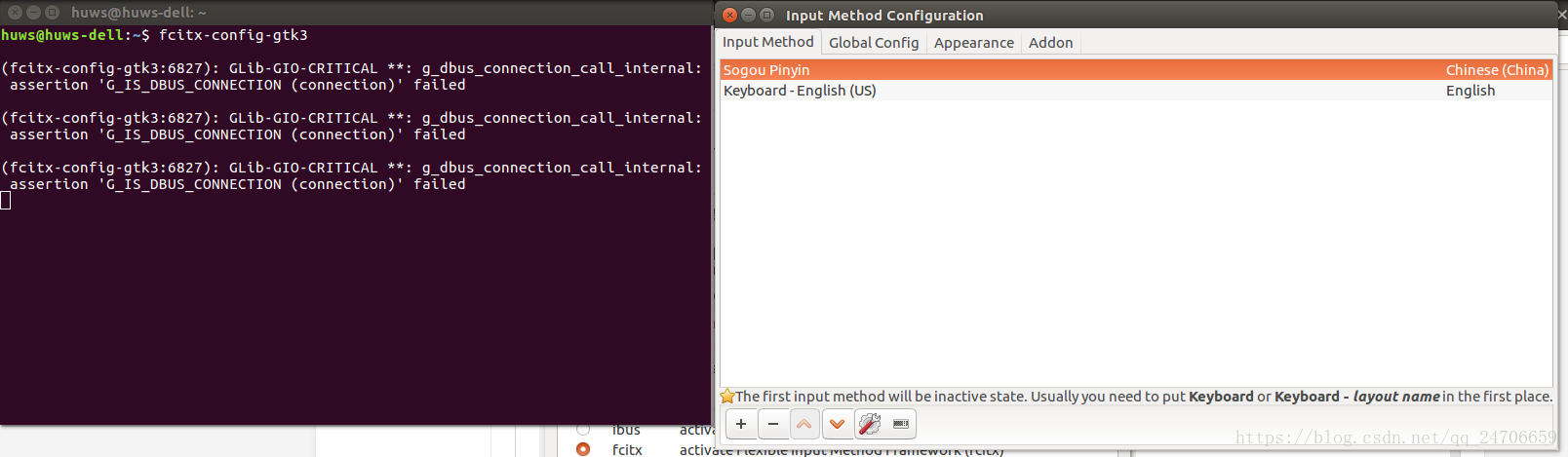1568x457 pixels.
Task: Move selected input method down
Action: pyautogui.click(x=837, y=424)
